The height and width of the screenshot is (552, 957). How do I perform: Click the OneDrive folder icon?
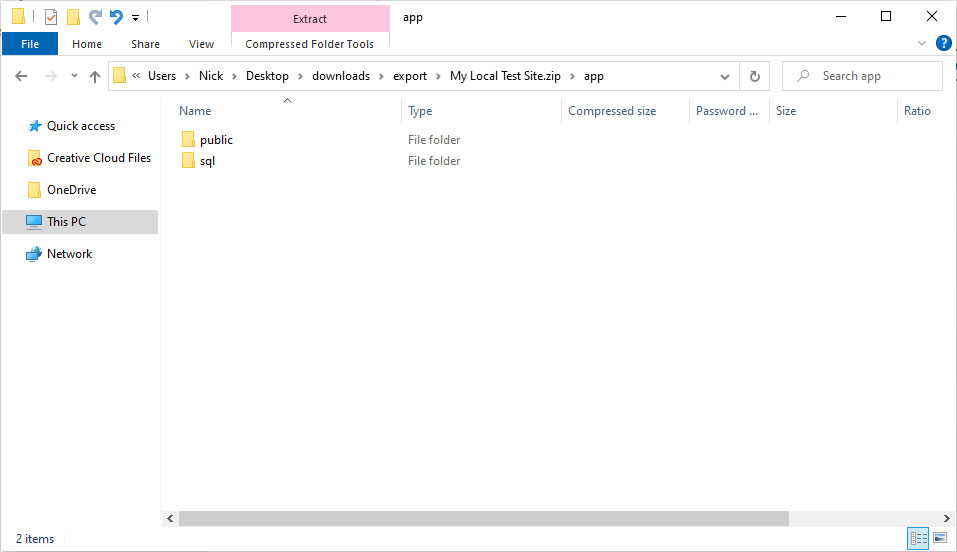34,190
